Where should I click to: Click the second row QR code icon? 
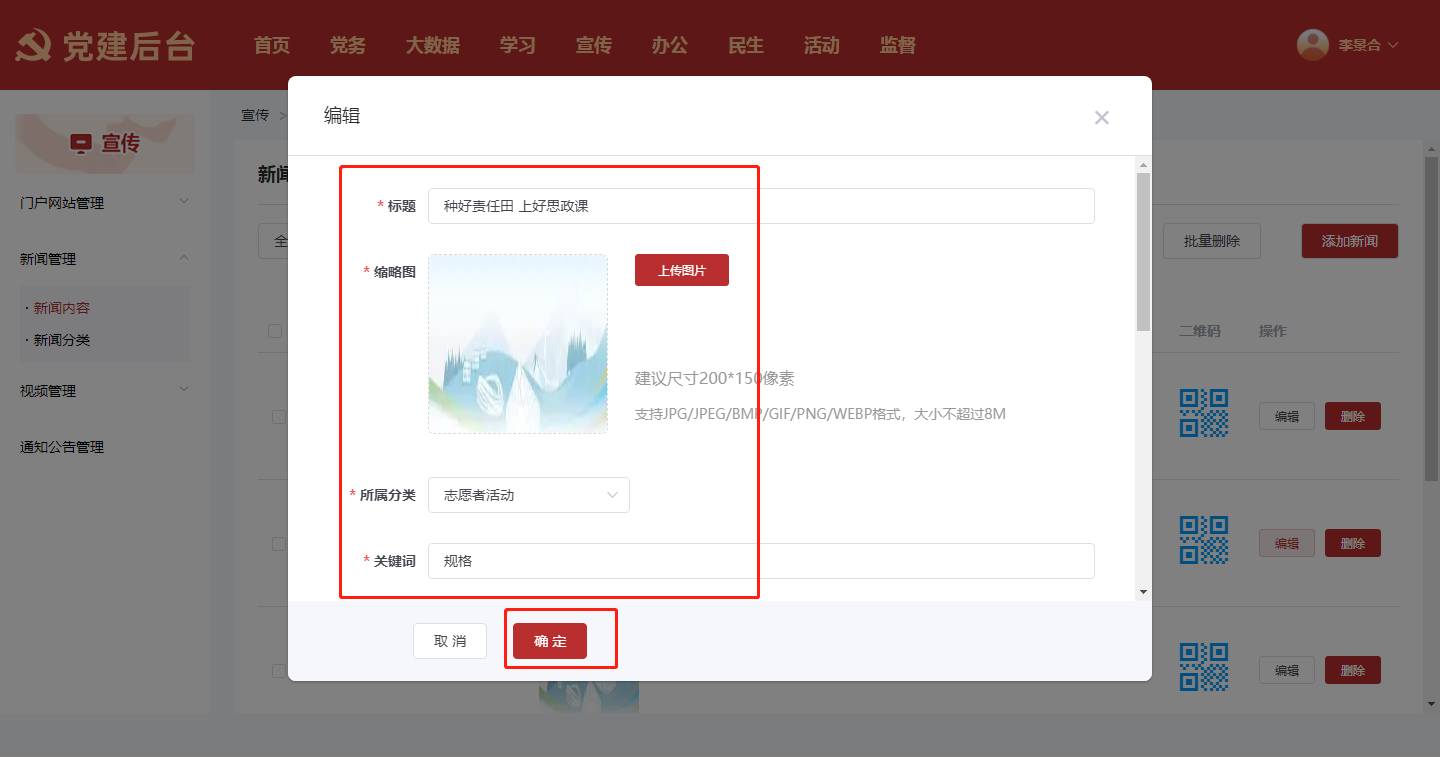tap(1203, 541)
